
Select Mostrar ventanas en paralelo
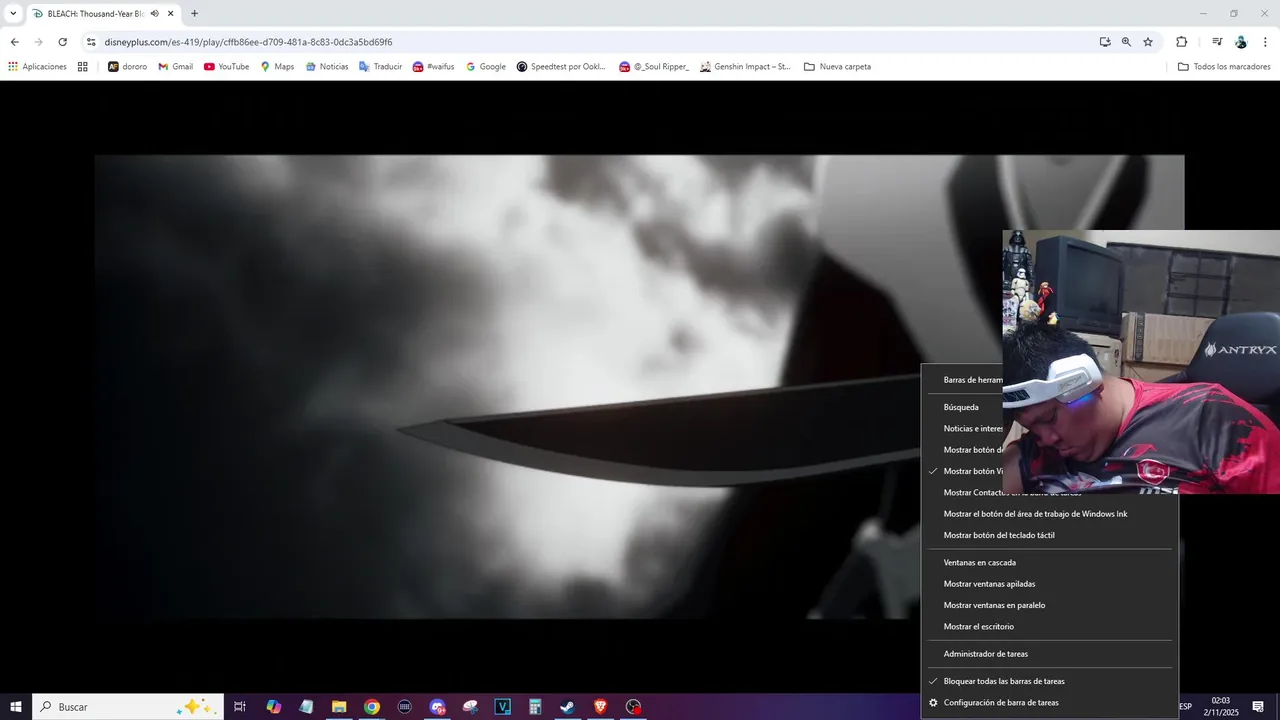coord(994,605)
